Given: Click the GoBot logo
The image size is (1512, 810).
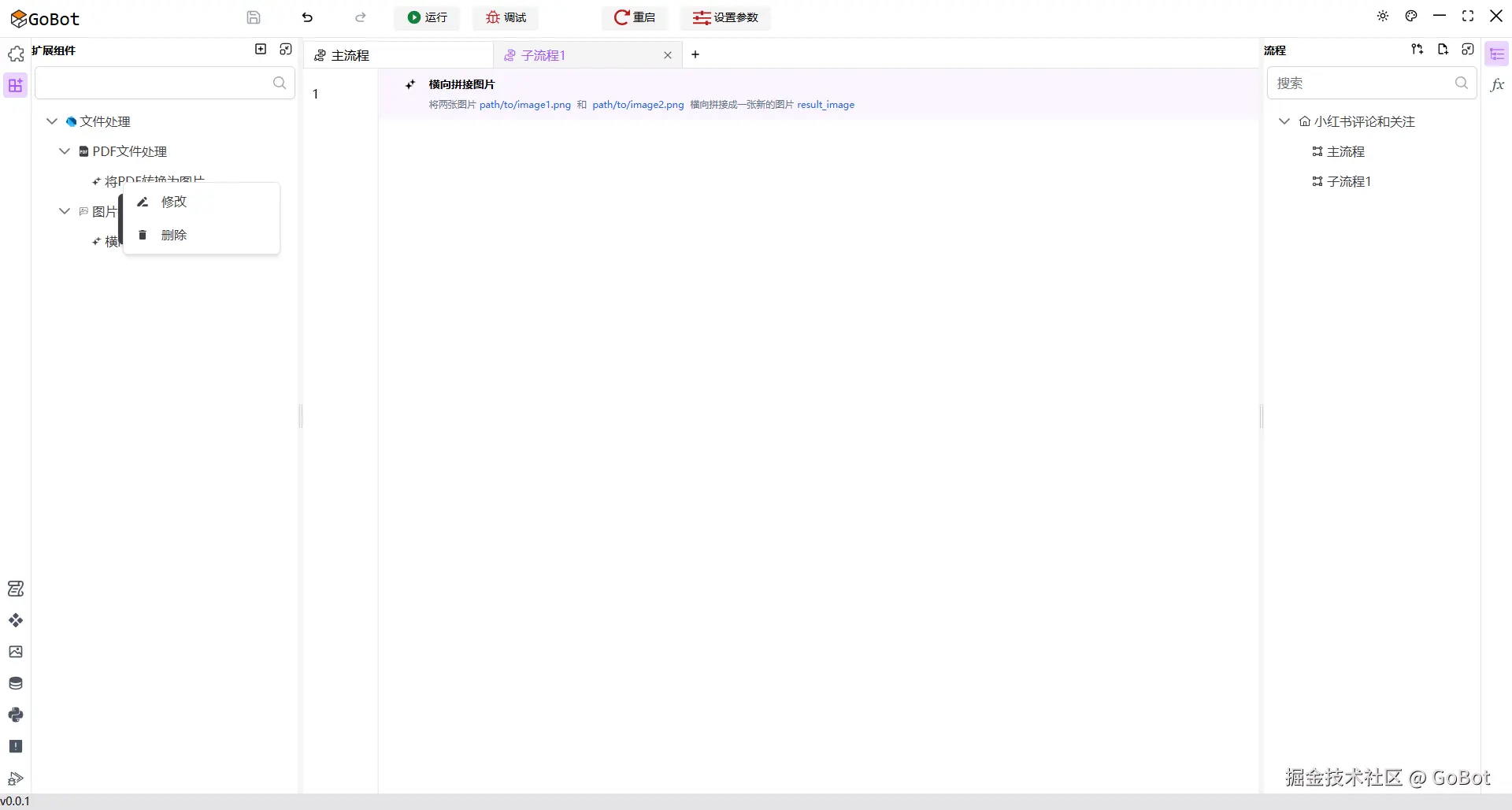Looking at the screenshot, I should pyautogui.click(x=45, y=19).
